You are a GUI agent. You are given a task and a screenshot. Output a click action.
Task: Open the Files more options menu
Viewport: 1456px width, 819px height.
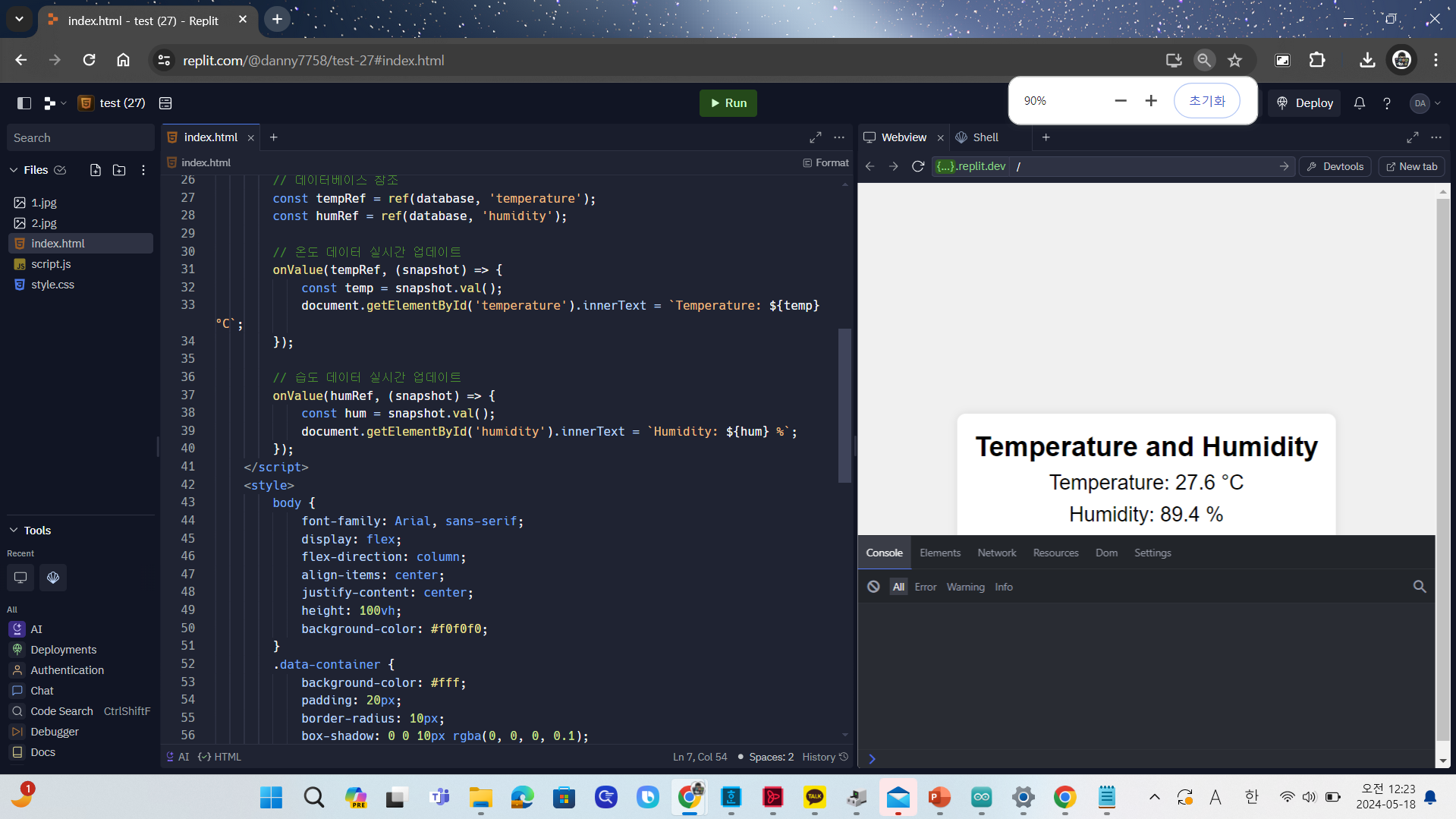(x=143, y=170)
